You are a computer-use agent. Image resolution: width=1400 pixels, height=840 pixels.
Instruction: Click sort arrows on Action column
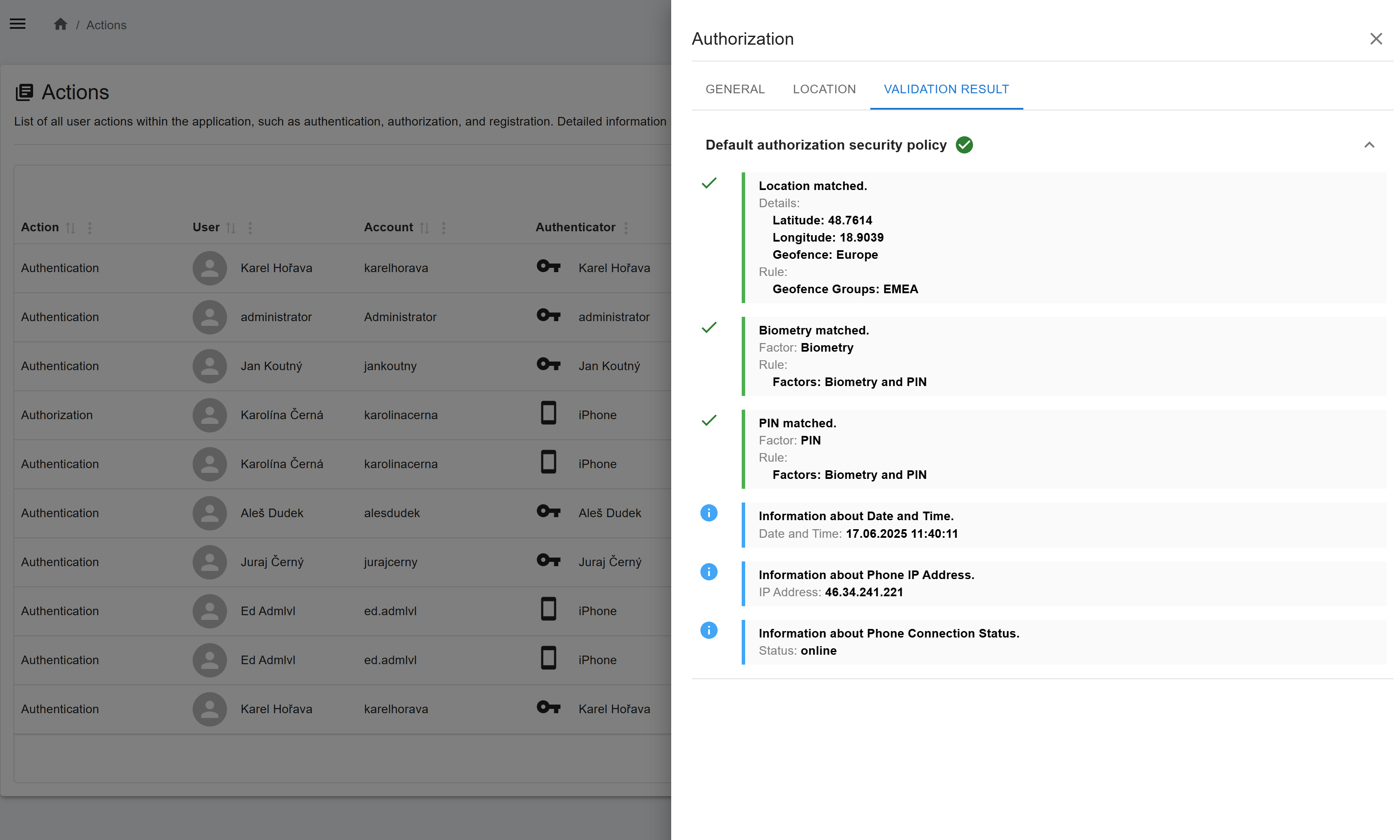pyautogui.click(x=70, y=227)
